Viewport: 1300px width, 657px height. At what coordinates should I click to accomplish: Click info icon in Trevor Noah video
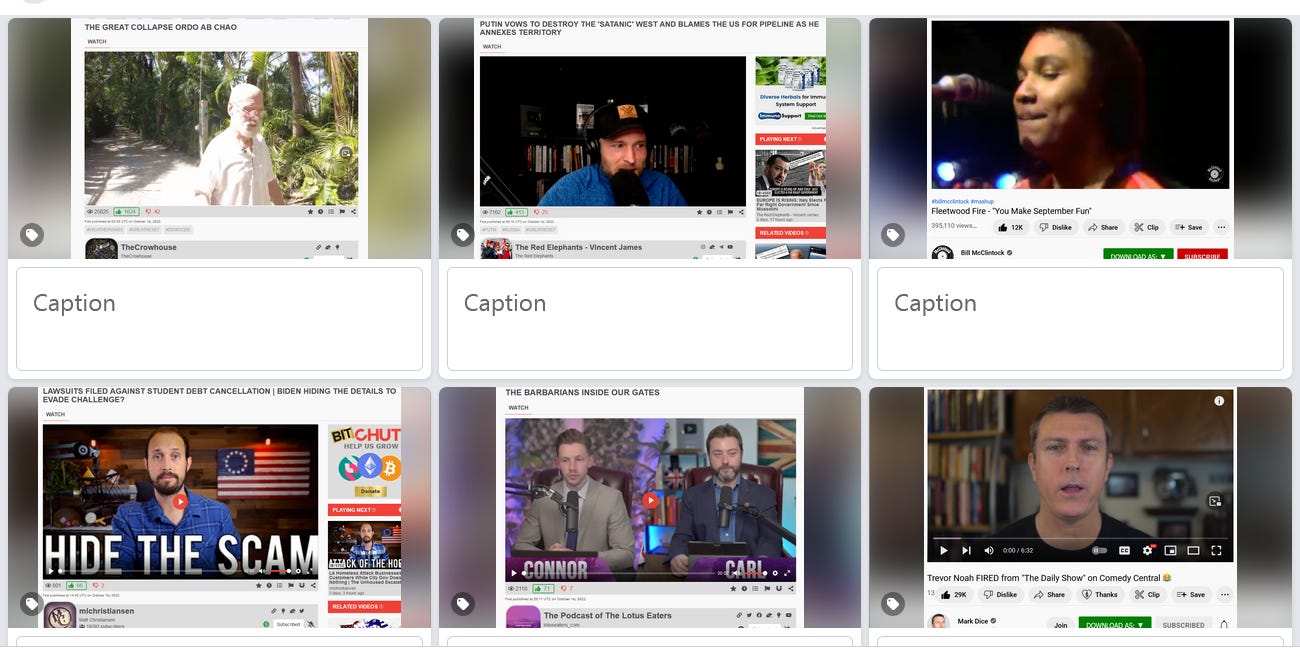point(1218,401)
